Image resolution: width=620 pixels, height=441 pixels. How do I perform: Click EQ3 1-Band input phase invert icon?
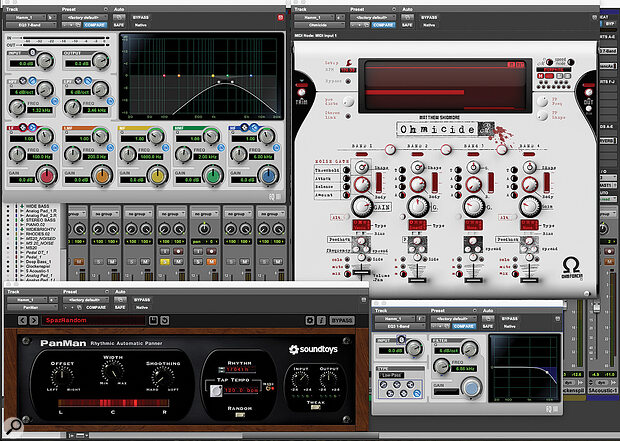point(401,339)
